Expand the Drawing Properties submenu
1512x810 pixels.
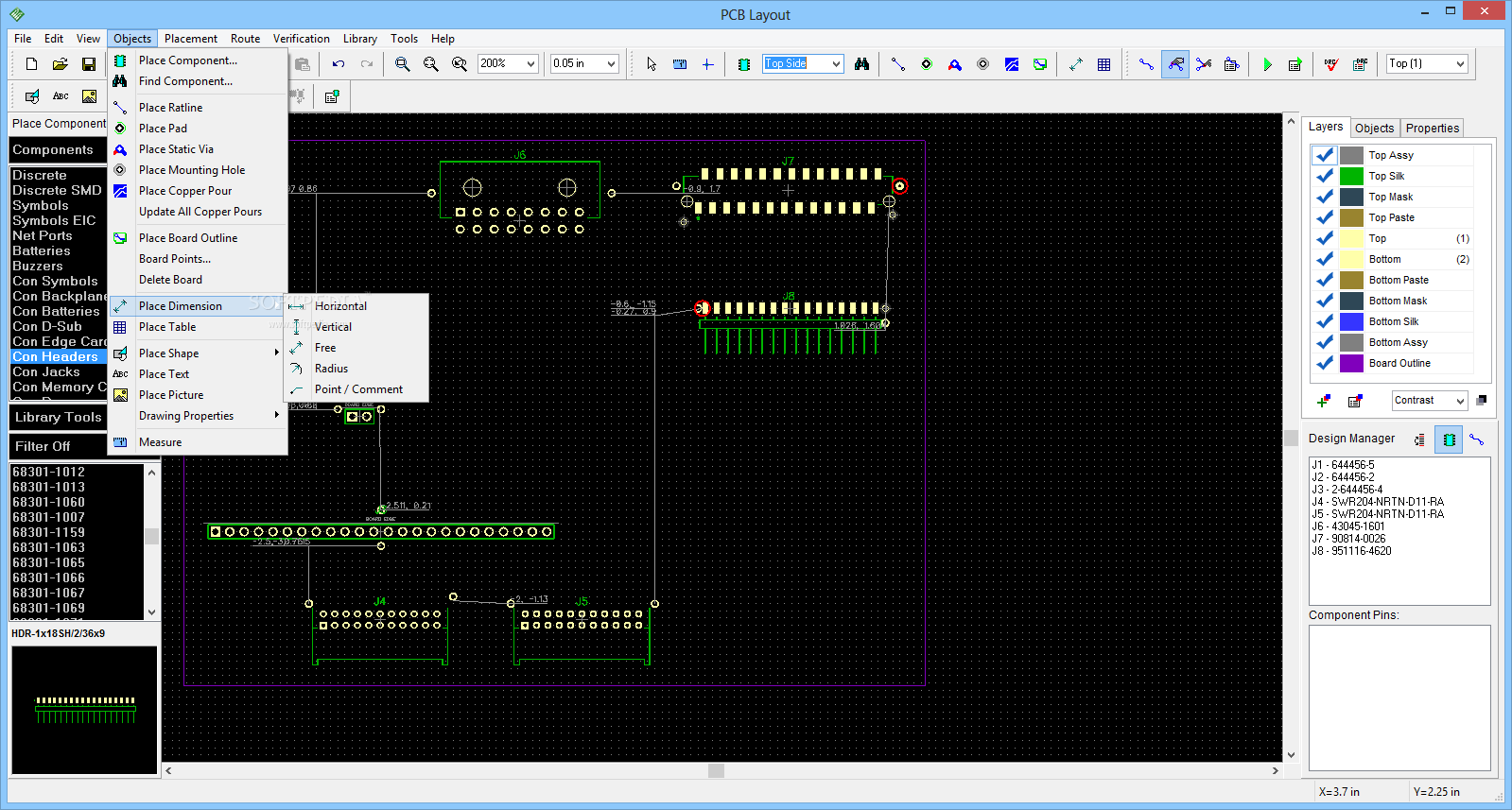tap(197, 416)
